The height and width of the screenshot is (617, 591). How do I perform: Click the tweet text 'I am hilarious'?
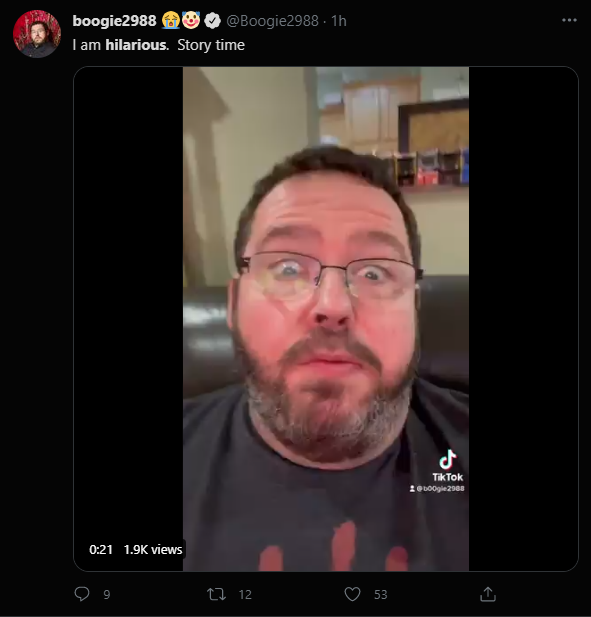pyautogui.click(x=120, y=45)
